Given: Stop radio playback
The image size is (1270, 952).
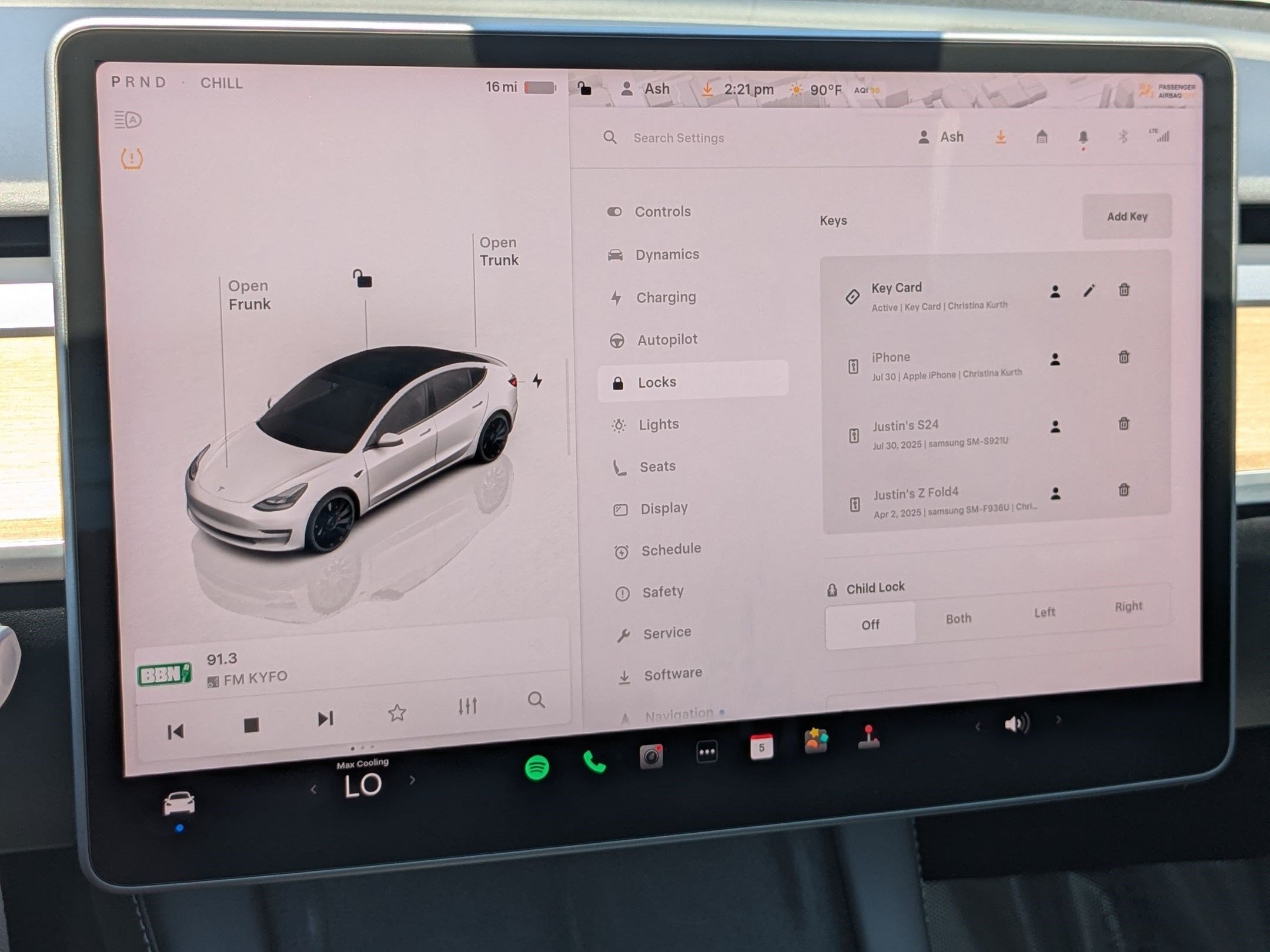Looking at the screenshot, I should [x=252, y=725].
